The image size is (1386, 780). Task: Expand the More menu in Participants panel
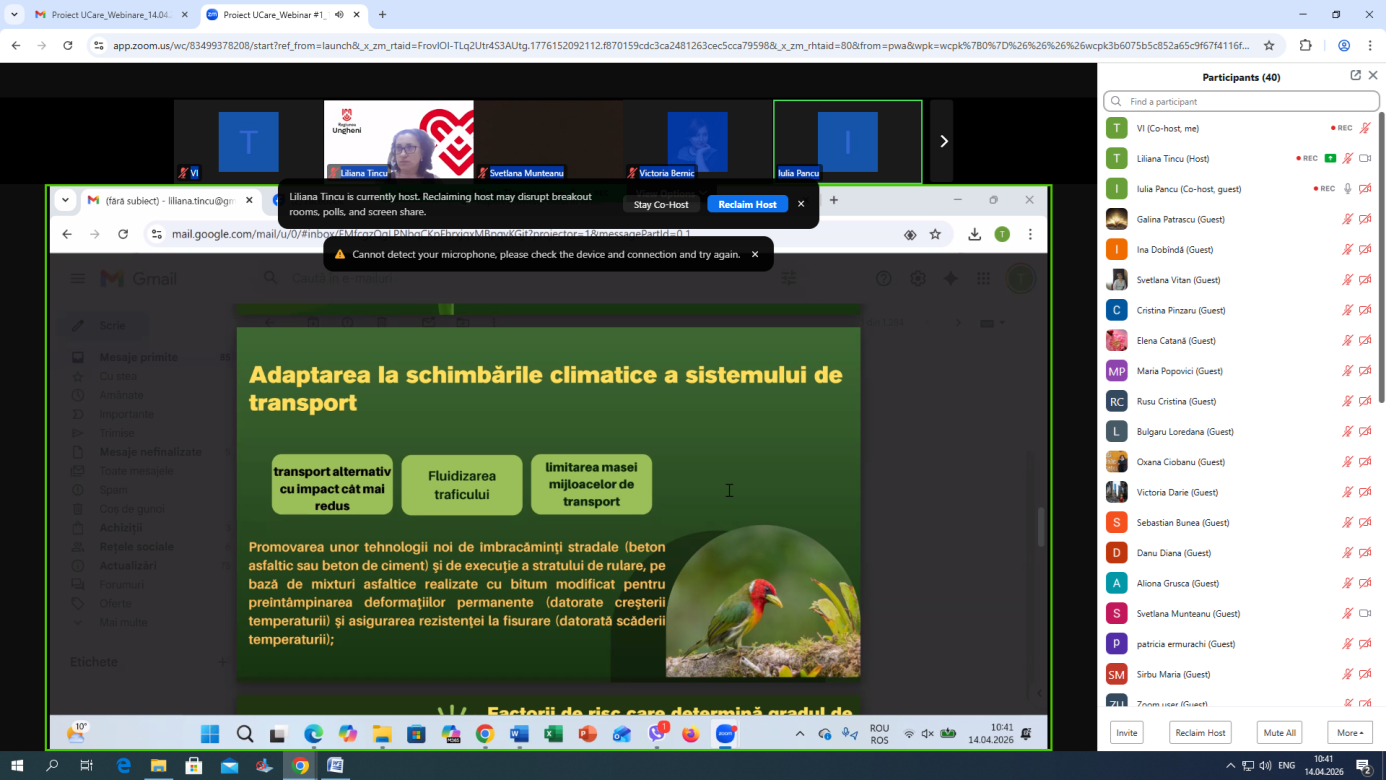[1349, 733]
